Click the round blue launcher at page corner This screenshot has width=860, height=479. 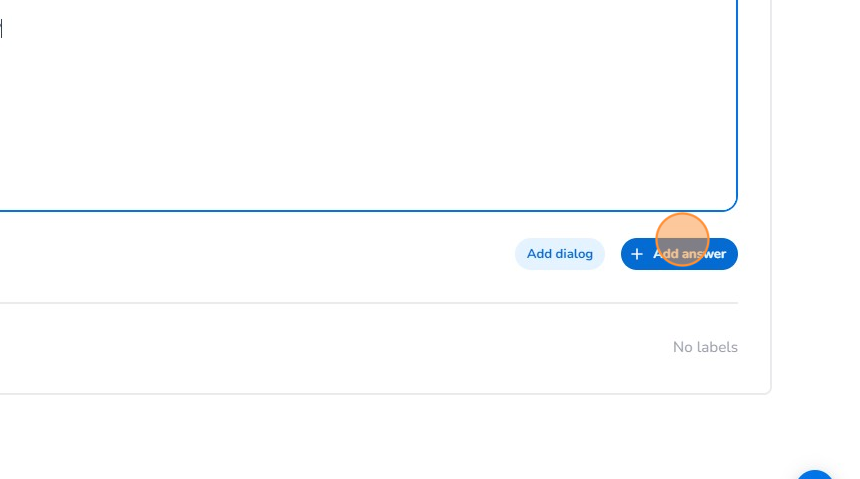(x=816, y=473)
